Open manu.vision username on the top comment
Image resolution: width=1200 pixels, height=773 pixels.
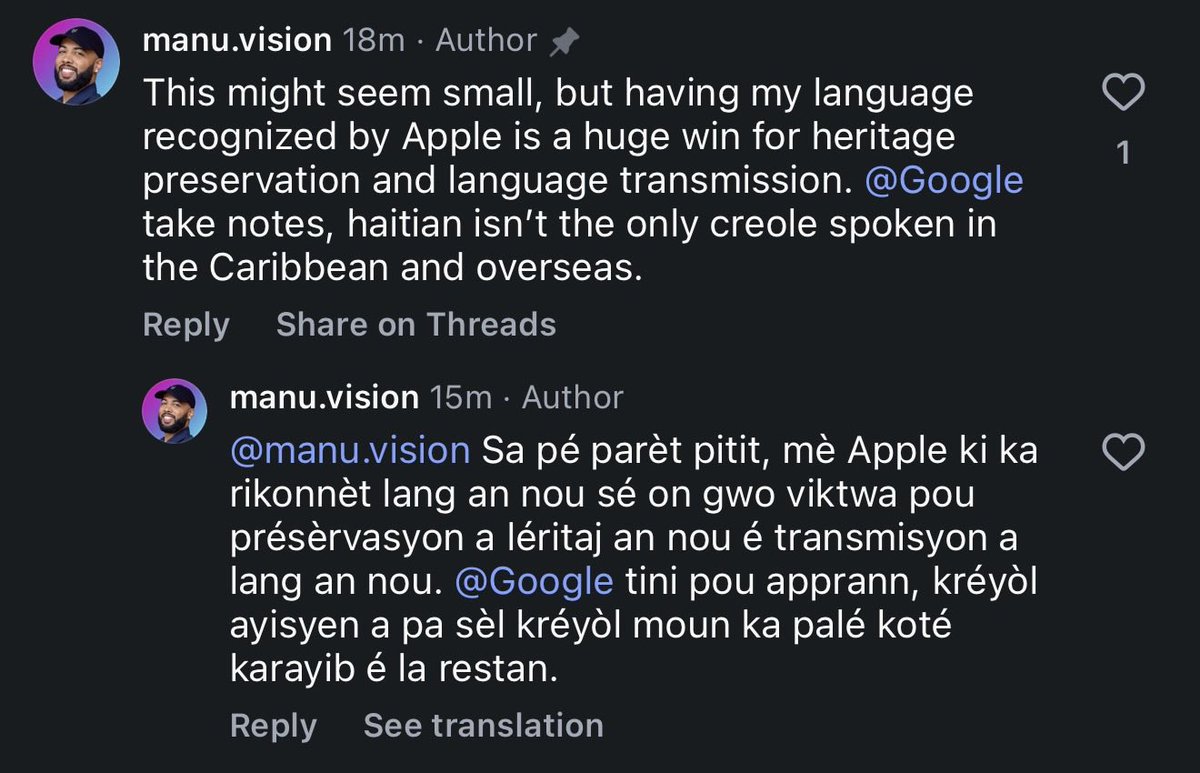[x=237, y=40]
